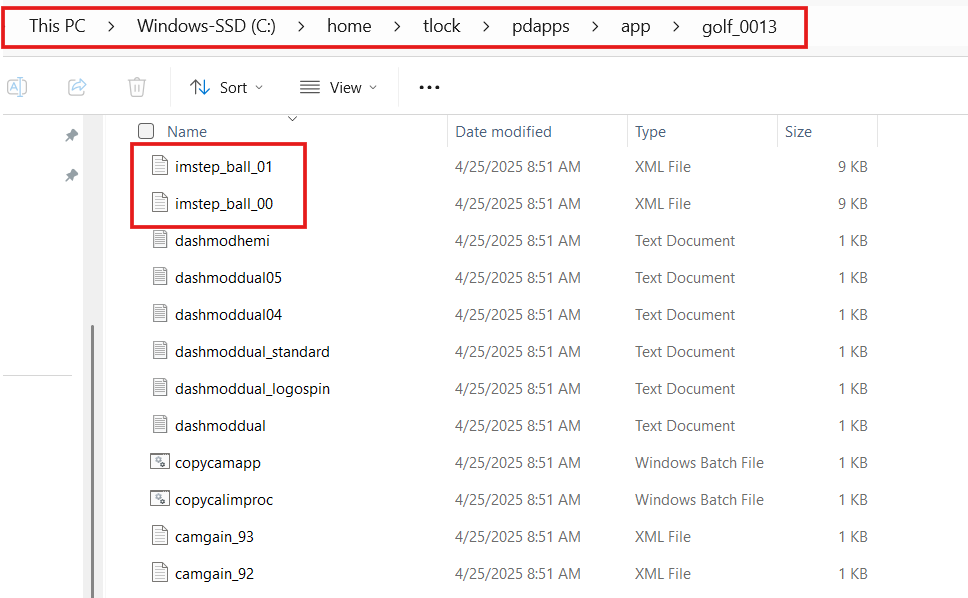Click the lower pin icon in sidebar

click(x=72, y=175)
